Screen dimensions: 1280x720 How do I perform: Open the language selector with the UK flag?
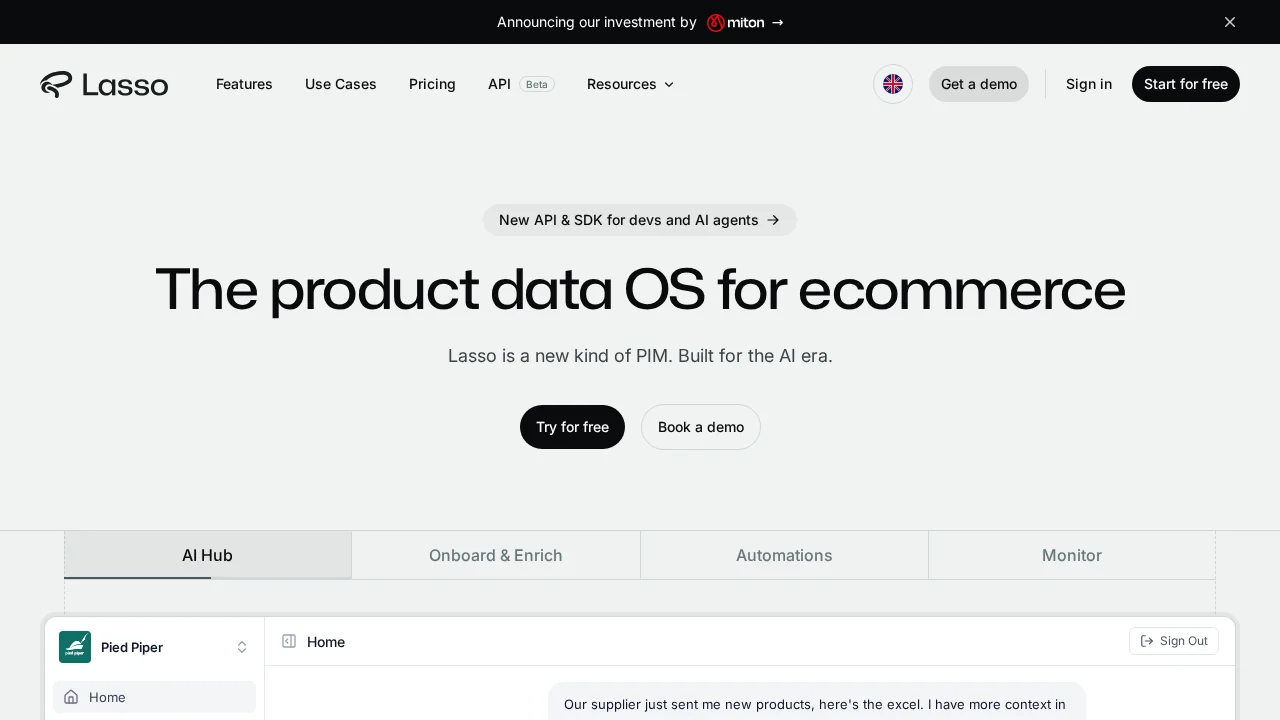tap(893, 84)
